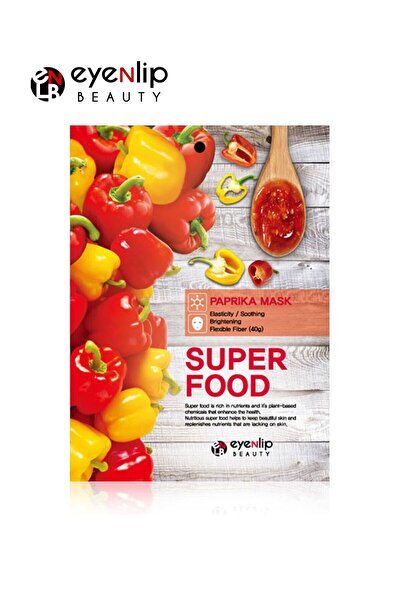The image size is (401, 601).
Task: Click the BEAUTY text under the header logo
Action: (x=119, y=97)
